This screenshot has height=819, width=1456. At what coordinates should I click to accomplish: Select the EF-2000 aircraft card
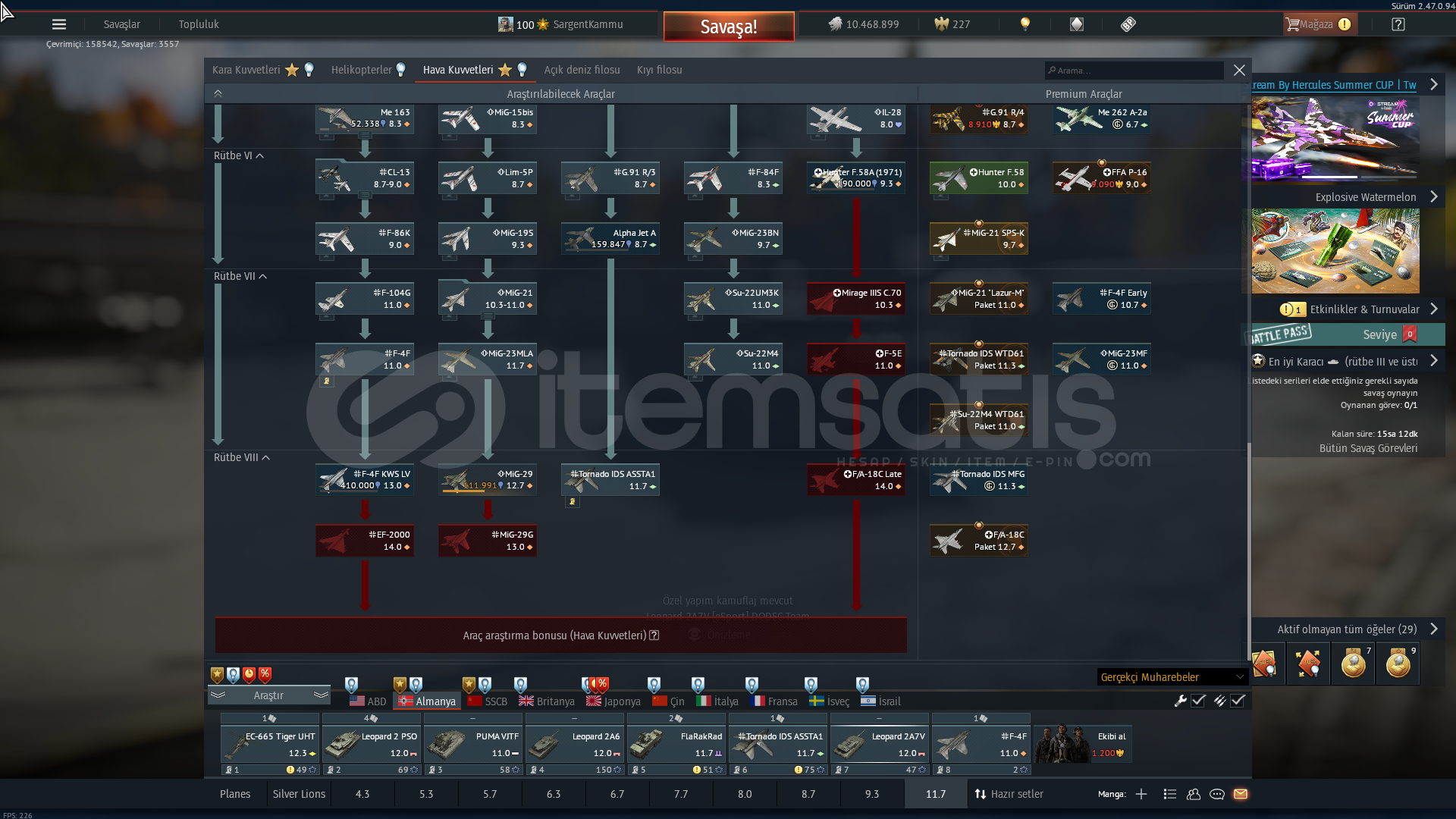click(365, 541)
